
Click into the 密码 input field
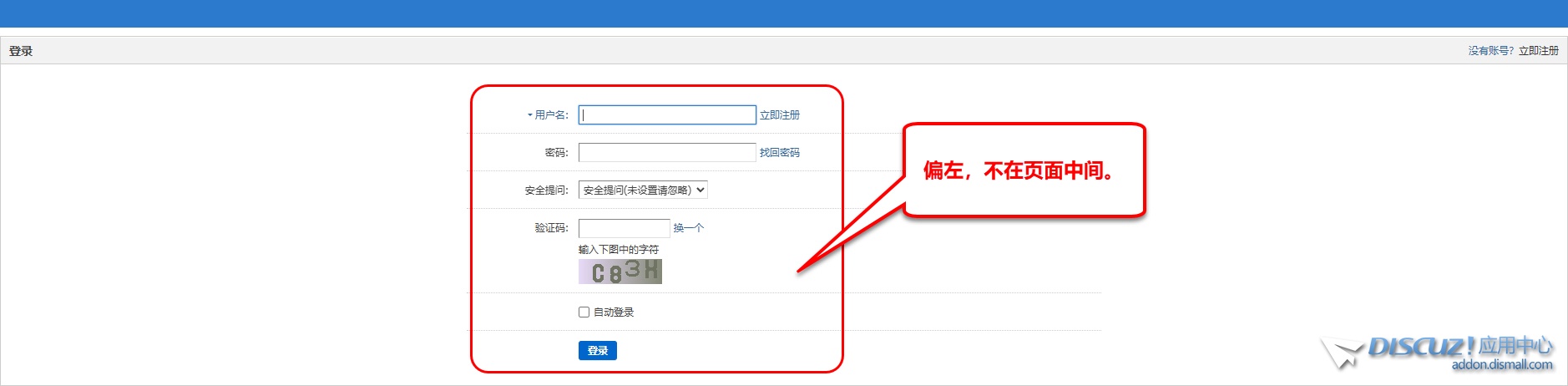point(667,152)
